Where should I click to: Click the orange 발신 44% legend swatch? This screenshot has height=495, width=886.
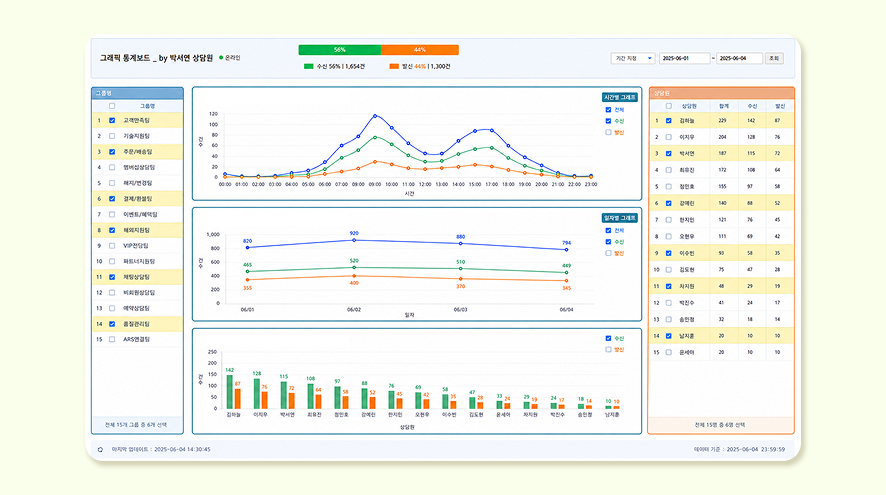[x=394, y=66]
